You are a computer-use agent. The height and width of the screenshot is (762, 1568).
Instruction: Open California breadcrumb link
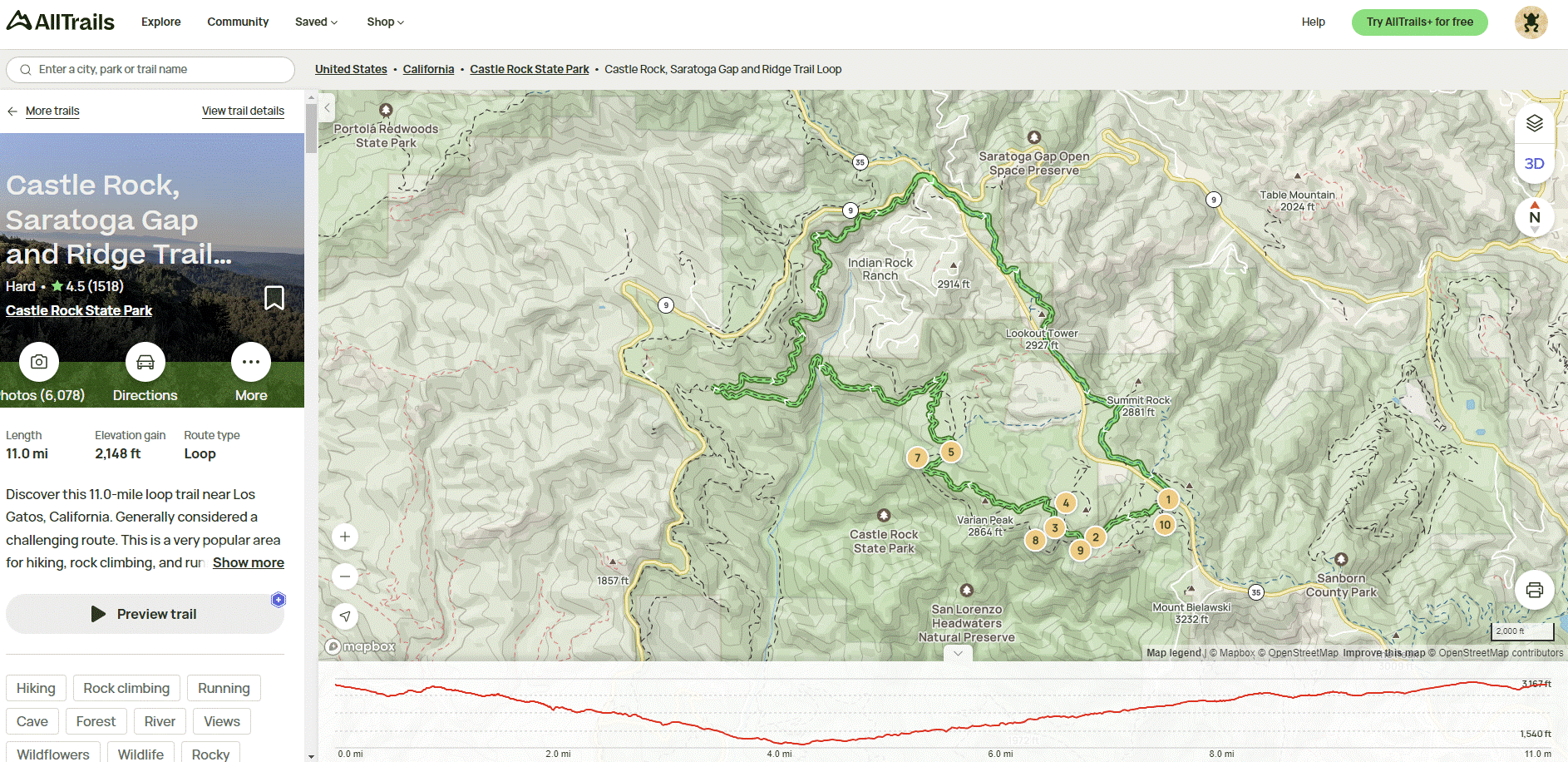click(428, 69)
